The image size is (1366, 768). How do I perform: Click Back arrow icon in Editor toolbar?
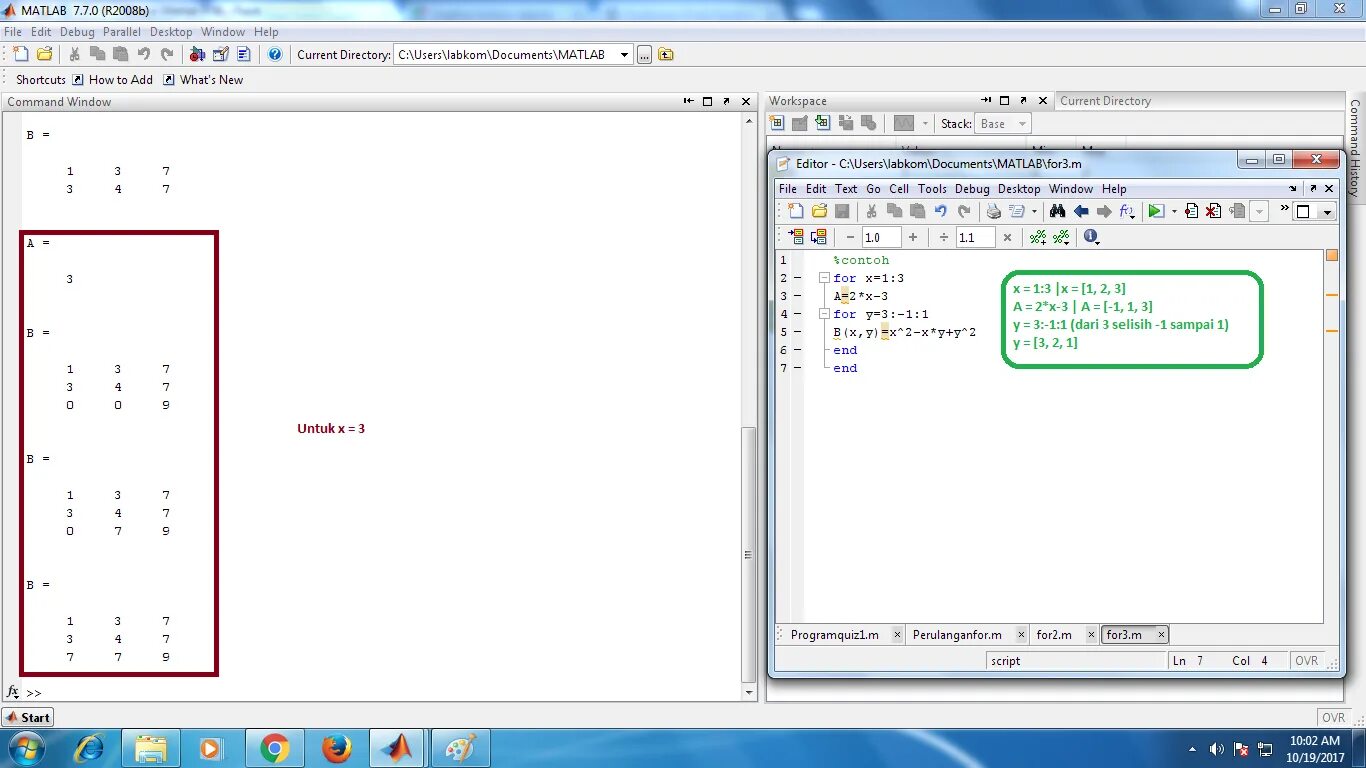pyautogui.click(x=1081, y=211)
